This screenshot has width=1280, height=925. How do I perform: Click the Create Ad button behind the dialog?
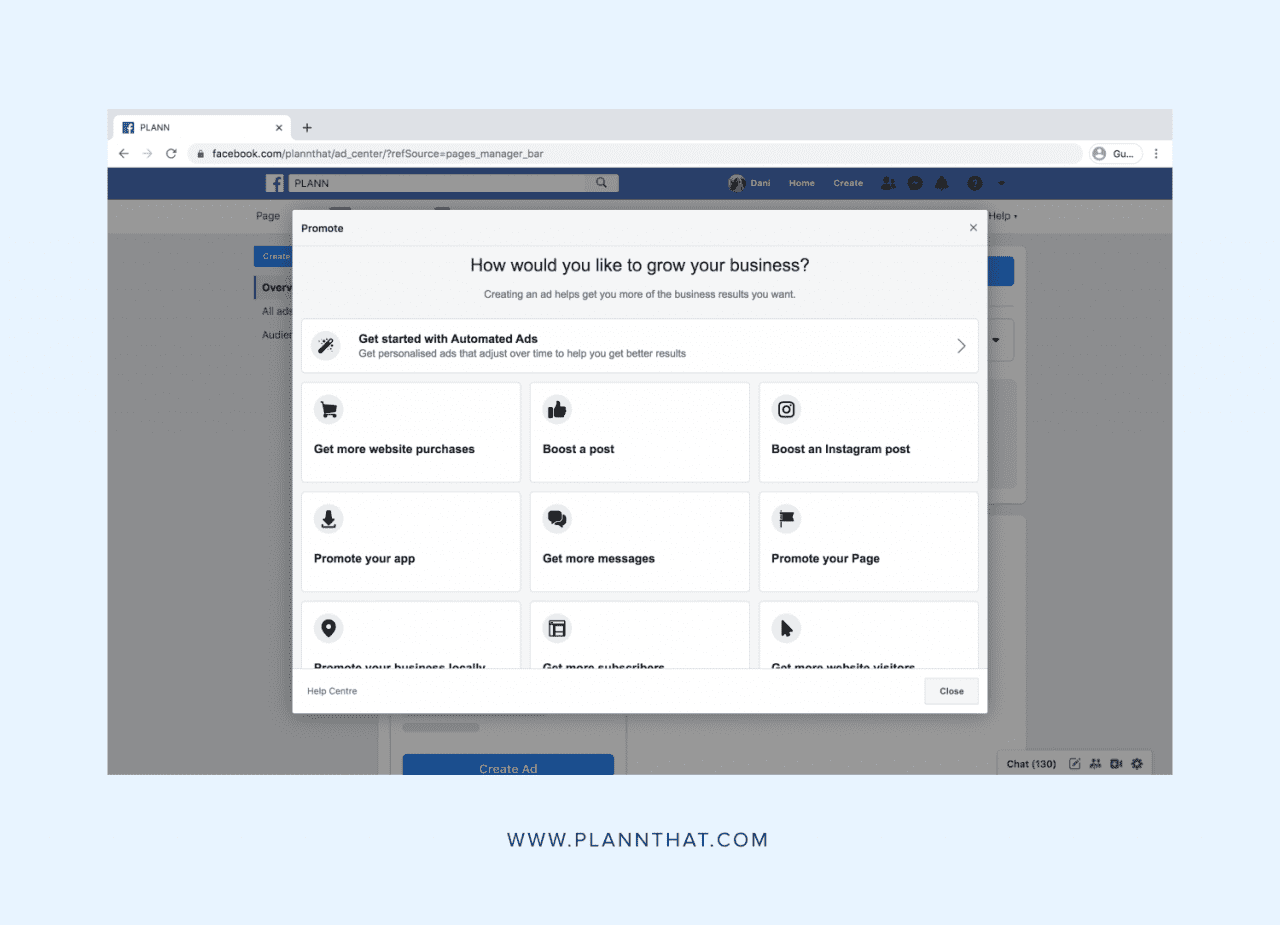pos(508,766)
